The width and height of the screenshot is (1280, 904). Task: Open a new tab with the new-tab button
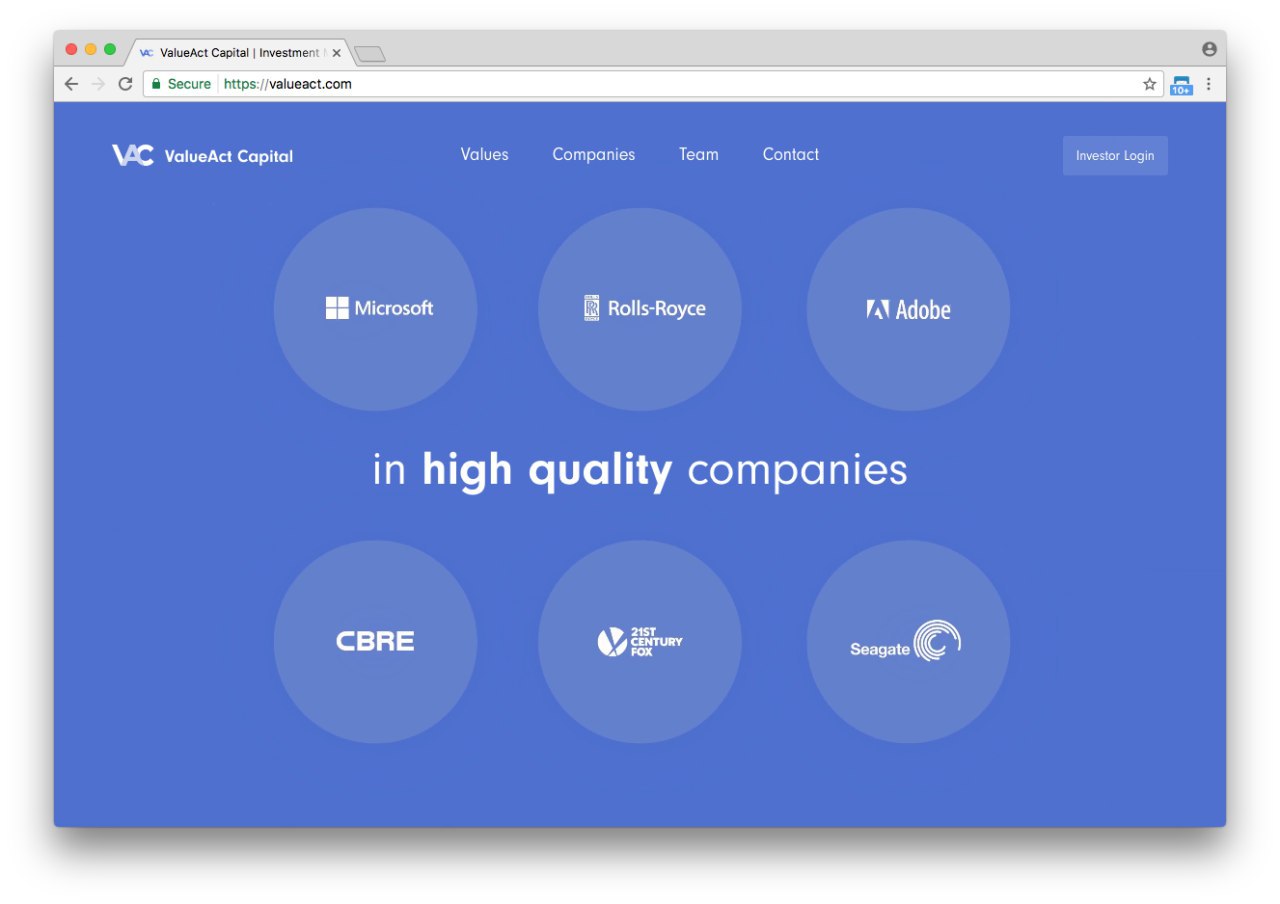(369, 54)
